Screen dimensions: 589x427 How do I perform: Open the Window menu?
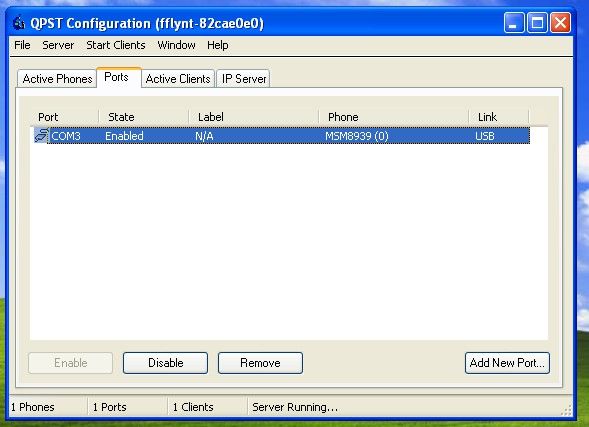click(x=176, y=45)
